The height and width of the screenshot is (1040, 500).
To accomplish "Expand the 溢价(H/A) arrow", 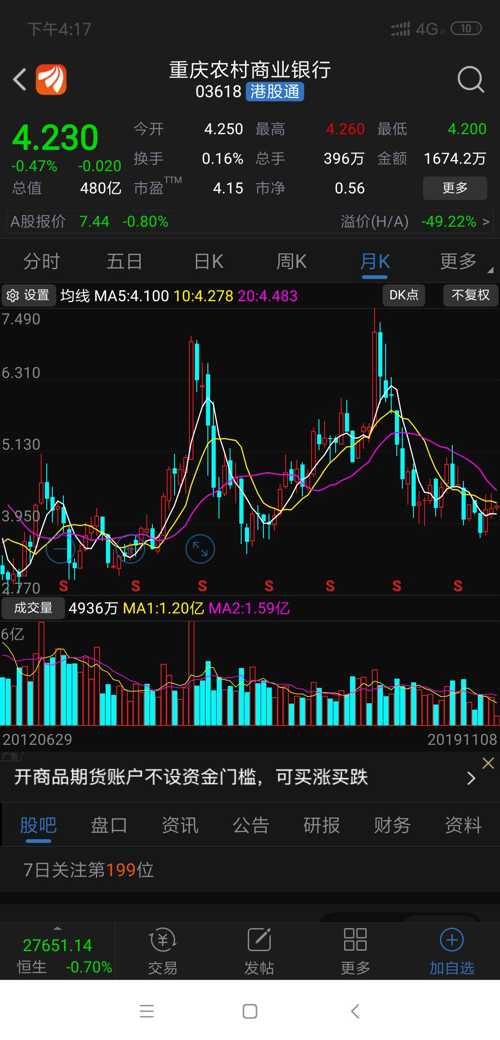I will [x=487, y=222].
